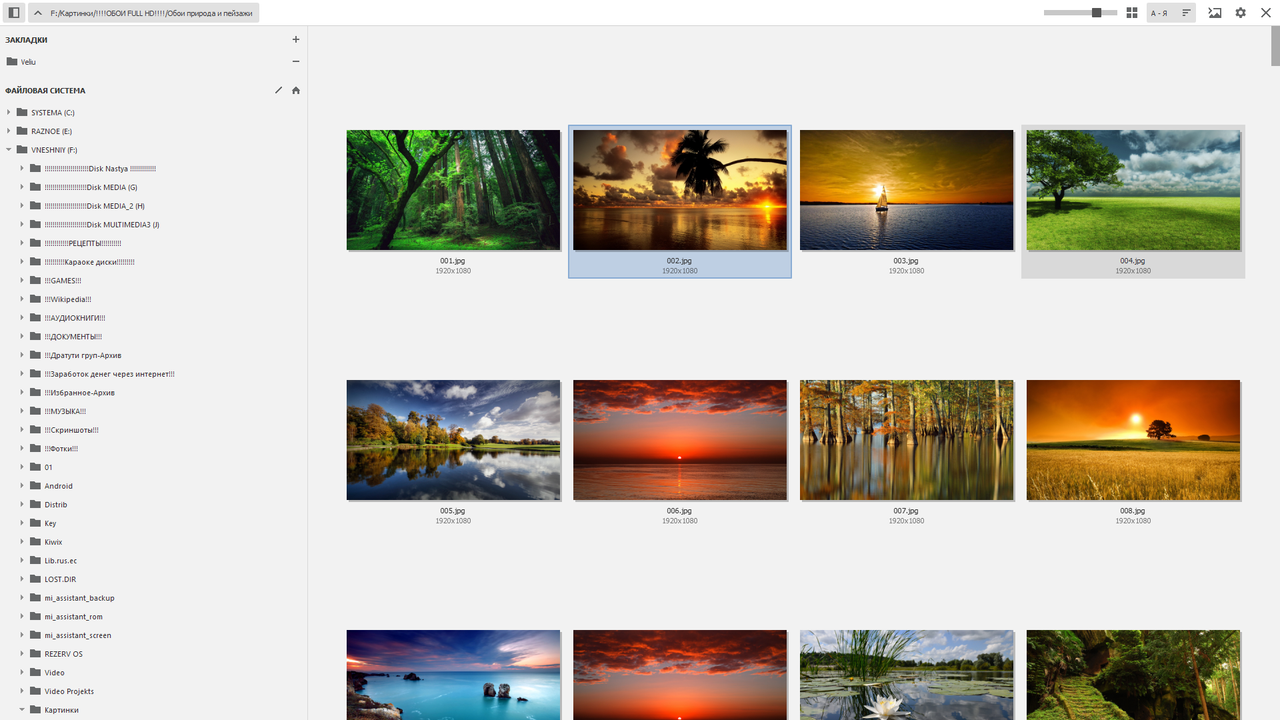Select the 004.jpg green field thumbnail
This screenshot has width=1280, height=720.
pos(1133,190)
